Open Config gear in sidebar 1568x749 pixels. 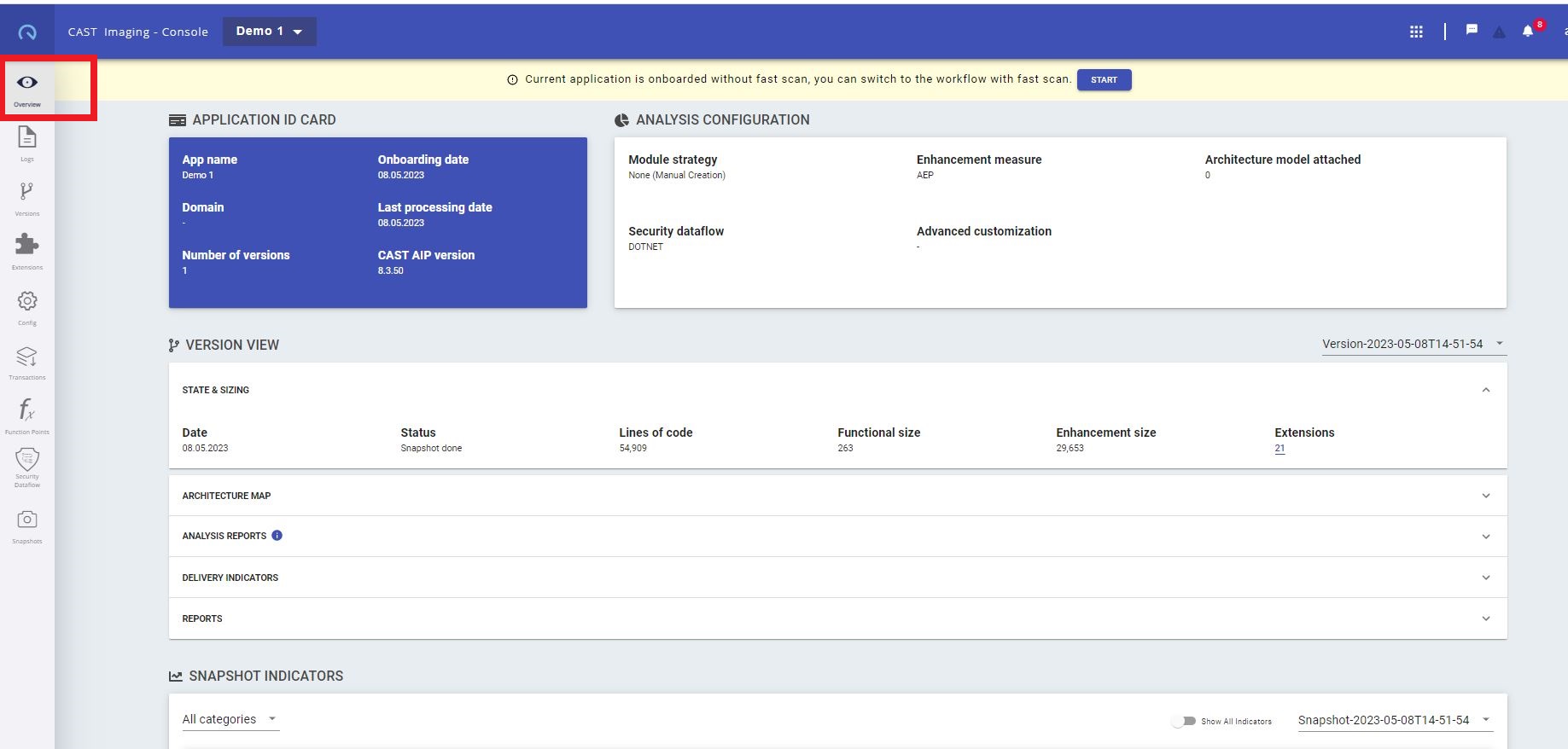[x=27, y=301]
